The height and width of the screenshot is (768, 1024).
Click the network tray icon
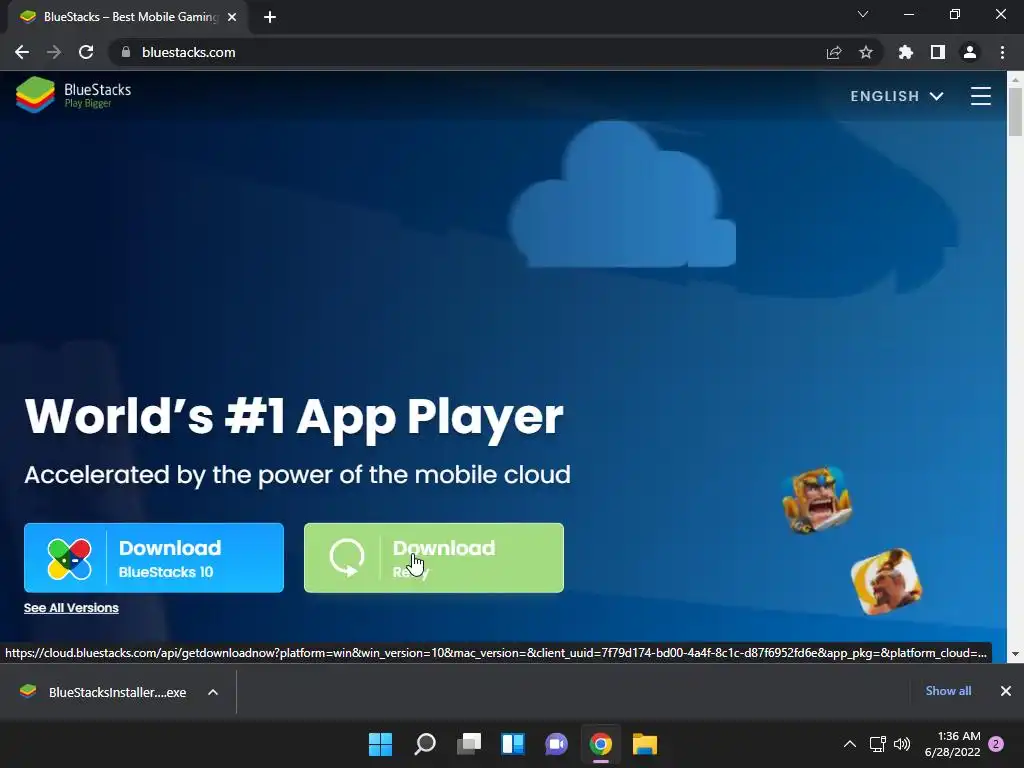coord(878,744)
